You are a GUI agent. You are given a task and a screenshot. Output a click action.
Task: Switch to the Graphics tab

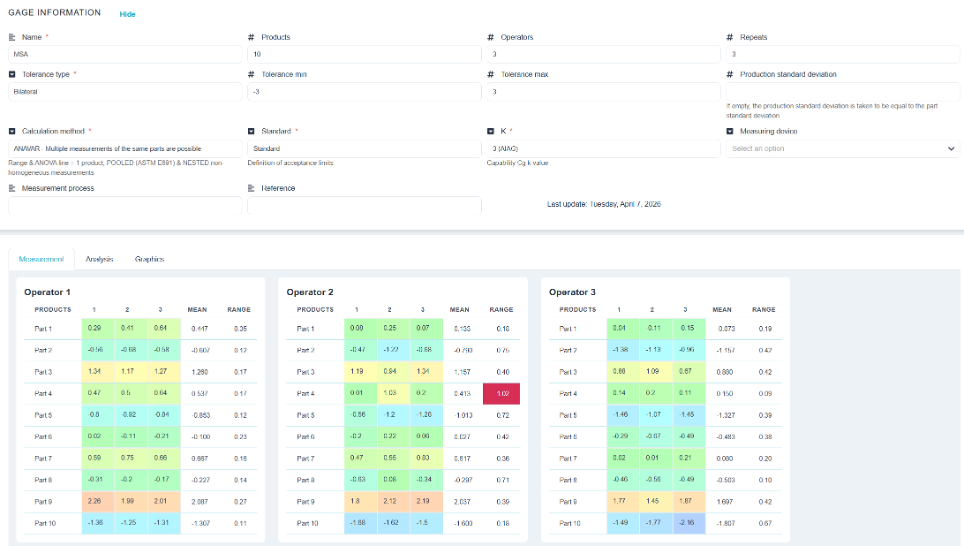[149, 259]
